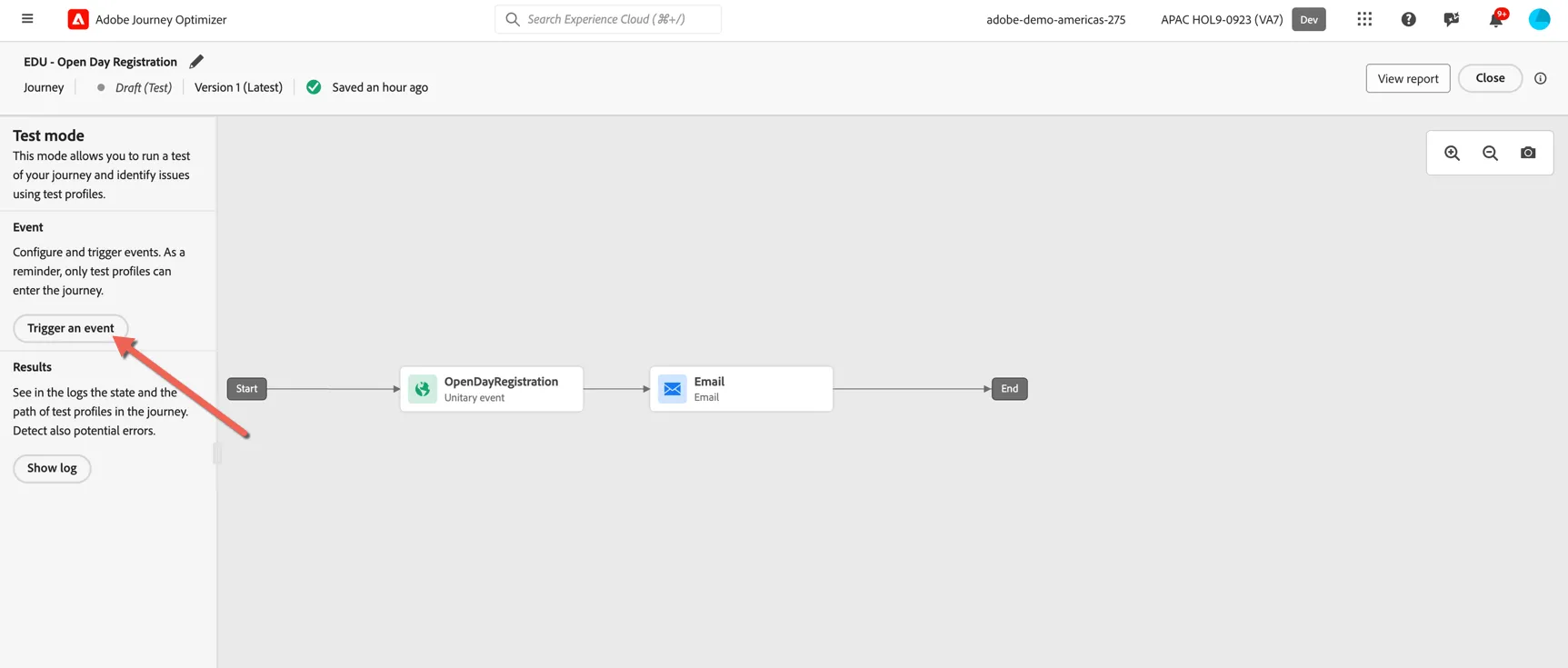Open the notifications bell

(x=1495, y=19)
